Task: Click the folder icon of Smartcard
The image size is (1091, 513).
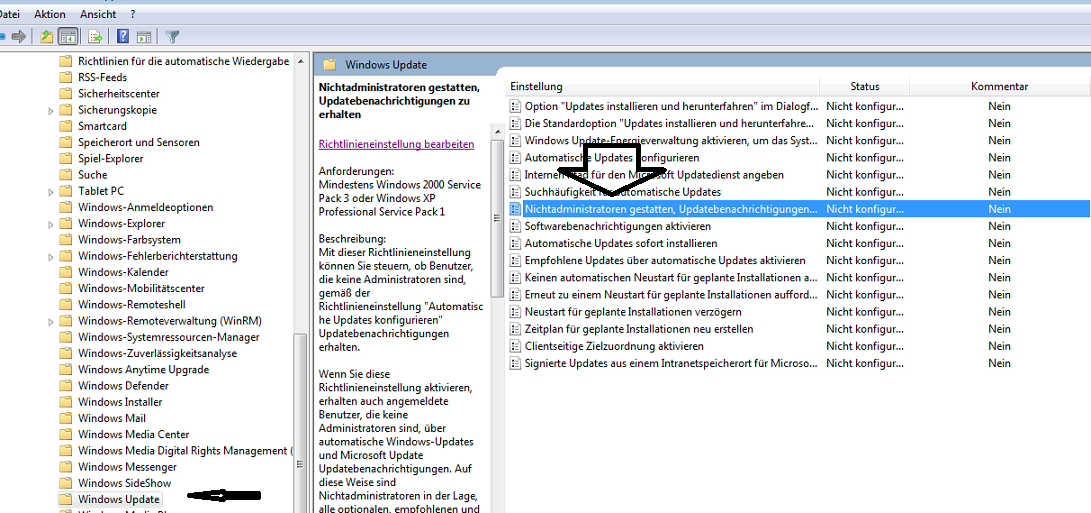Action: (x=65, y=126)
